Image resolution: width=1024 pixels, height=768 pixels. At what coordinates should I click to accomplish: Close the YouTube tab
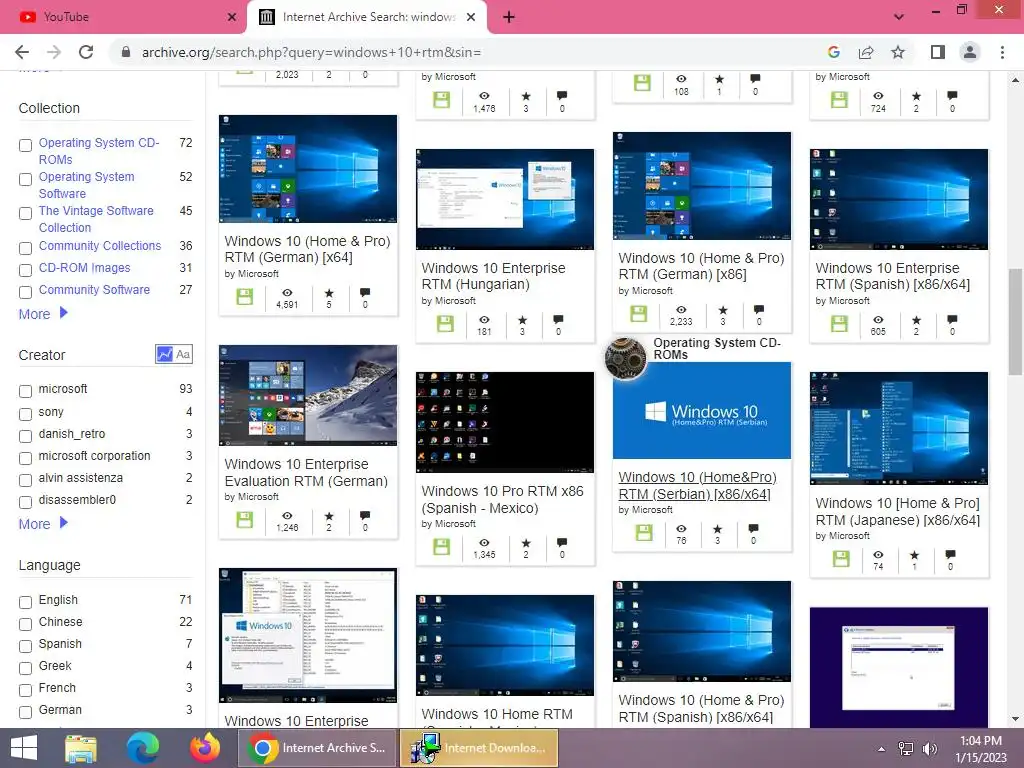click(232, 18)
